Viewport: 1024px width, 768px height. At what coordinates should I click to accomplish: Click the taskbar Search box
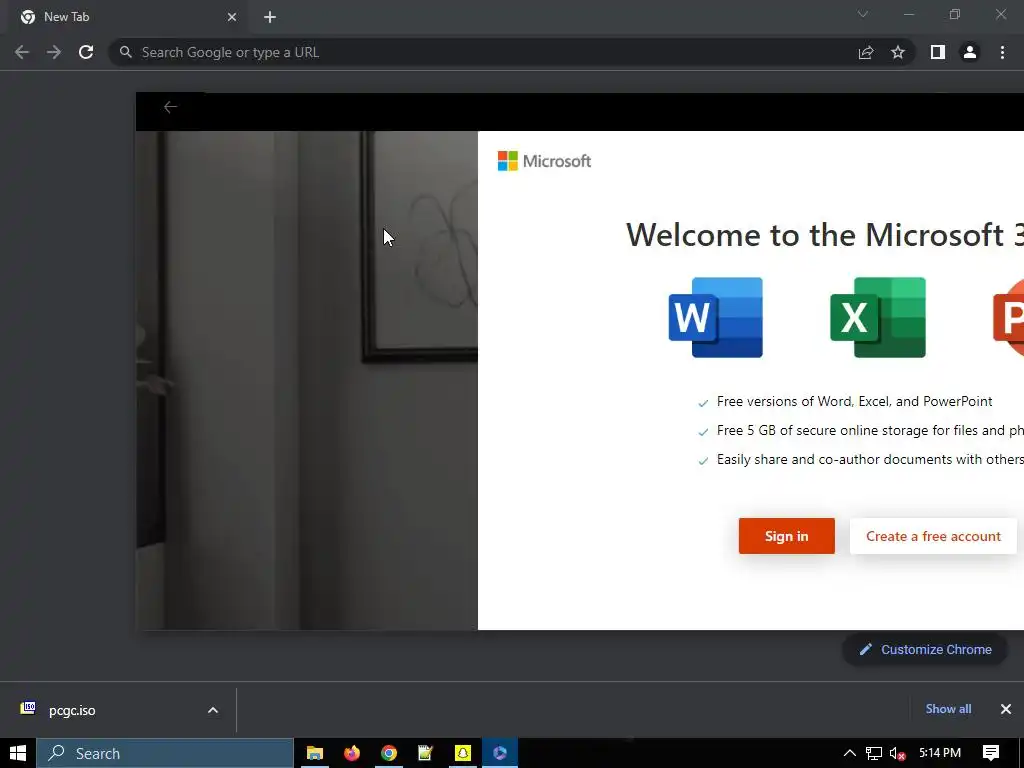tap(165, 753)
